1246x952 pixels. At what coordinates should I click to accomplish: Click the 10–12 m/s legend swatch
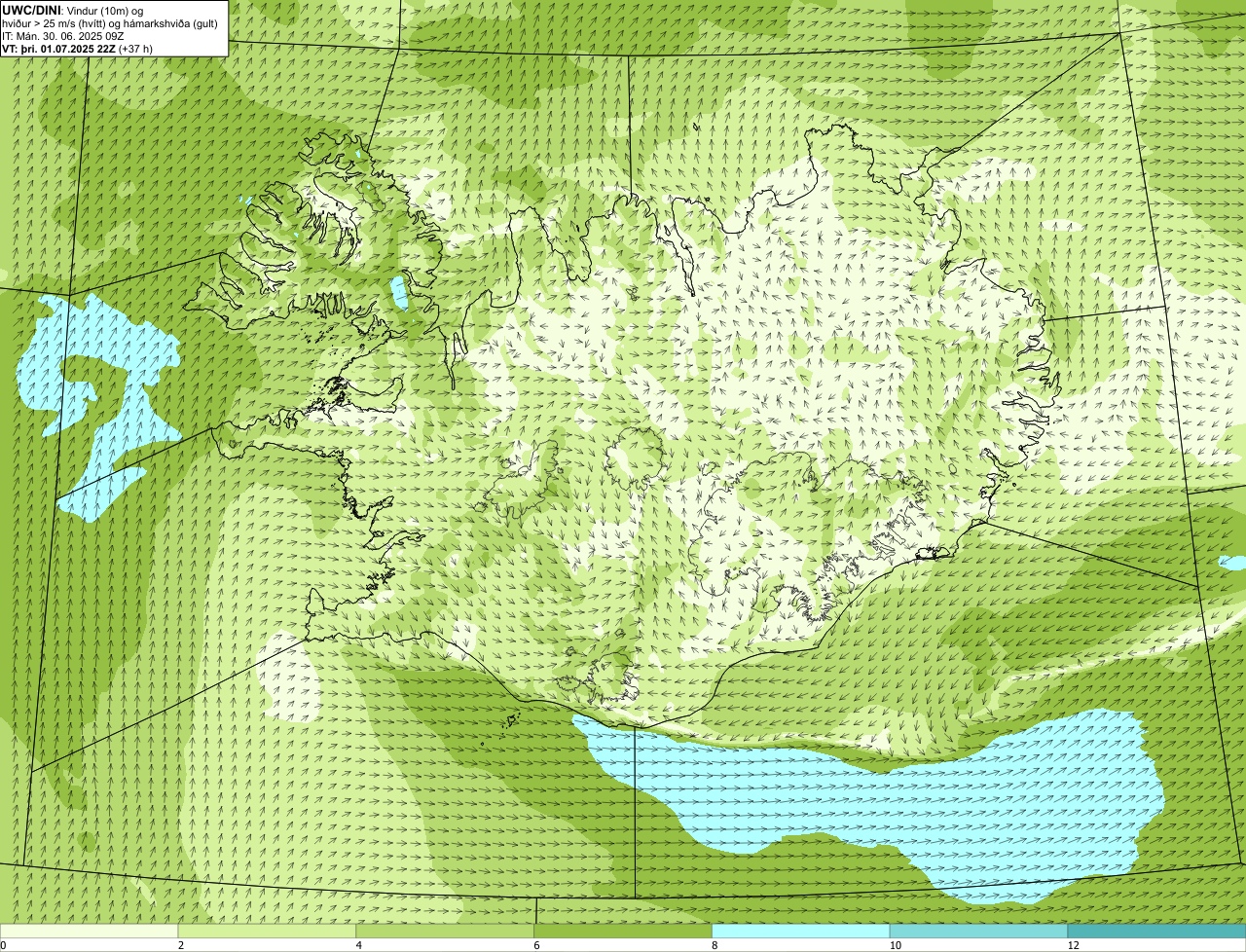[x=978, y=932]
